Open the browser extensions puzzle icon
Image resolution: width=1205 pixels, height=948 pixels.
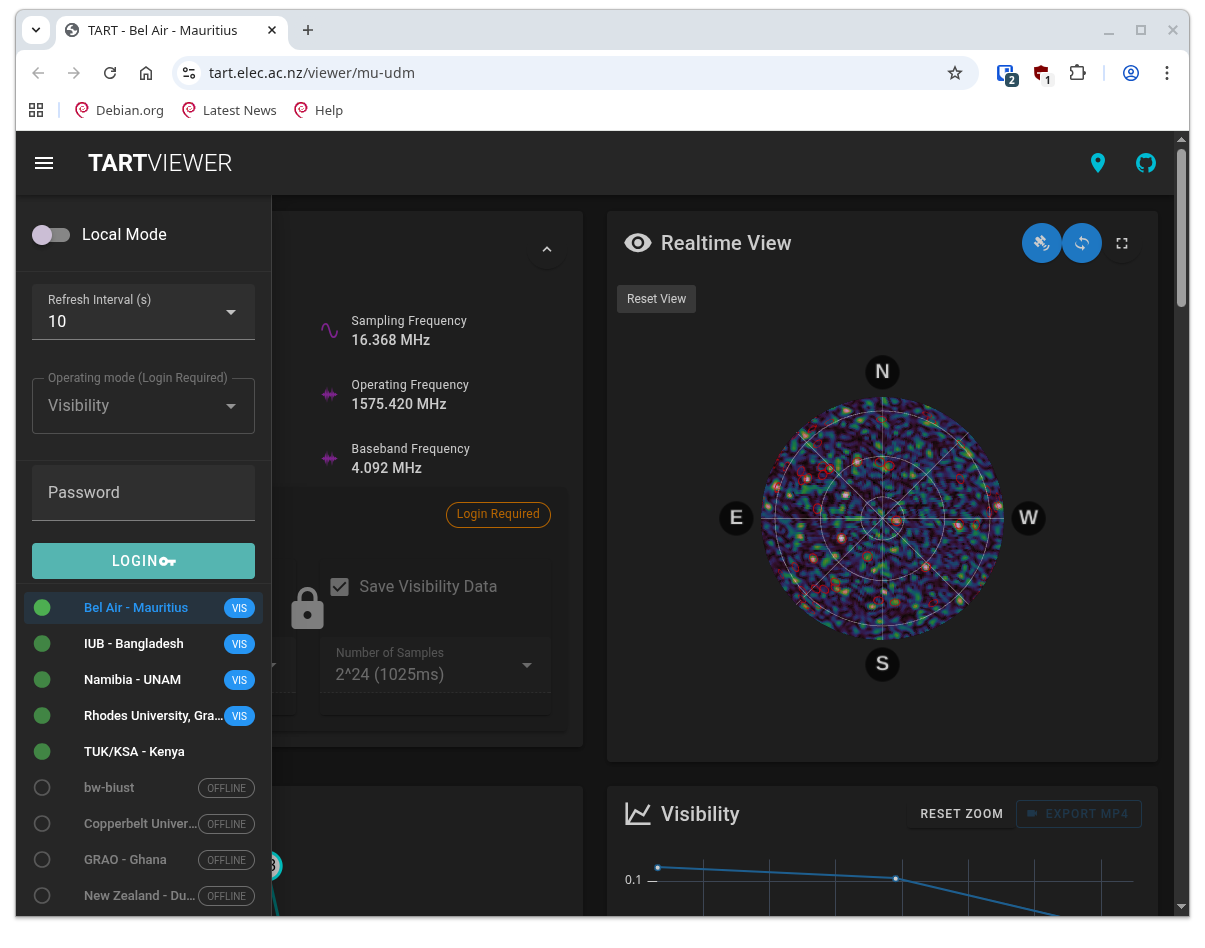point(1077,73)
